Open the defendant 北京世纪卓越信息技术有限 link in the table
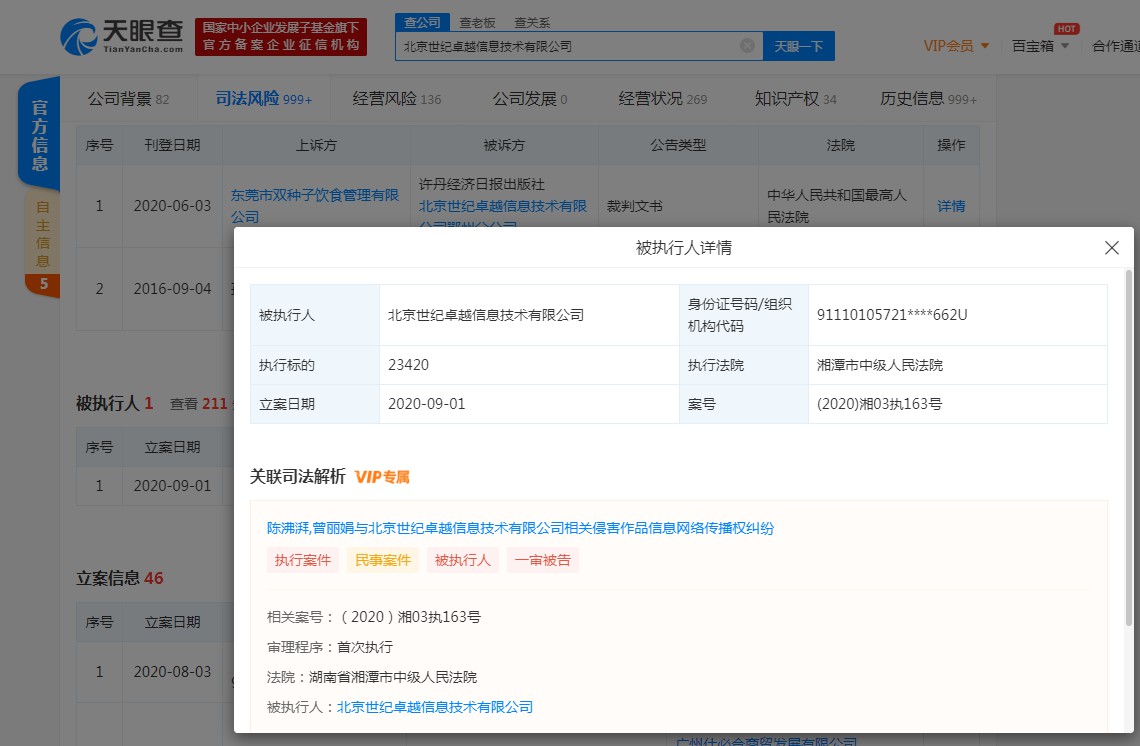Viewport: 1140px width, 746px height. pyautogui.click(x=502, y=206)
